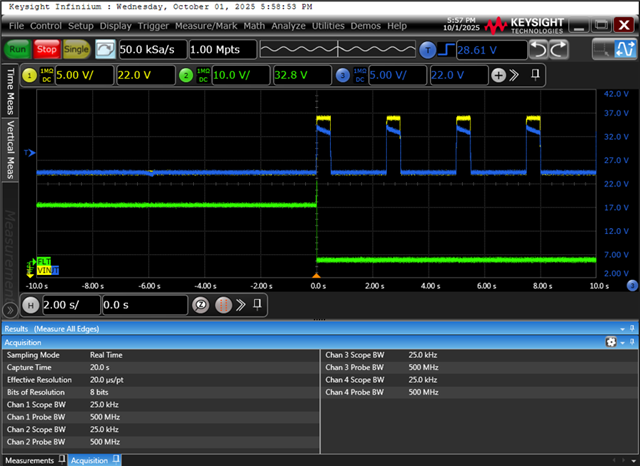
Task: Click channel 2 scale 10.0 V/ field
Action: (x=241, y=75)
